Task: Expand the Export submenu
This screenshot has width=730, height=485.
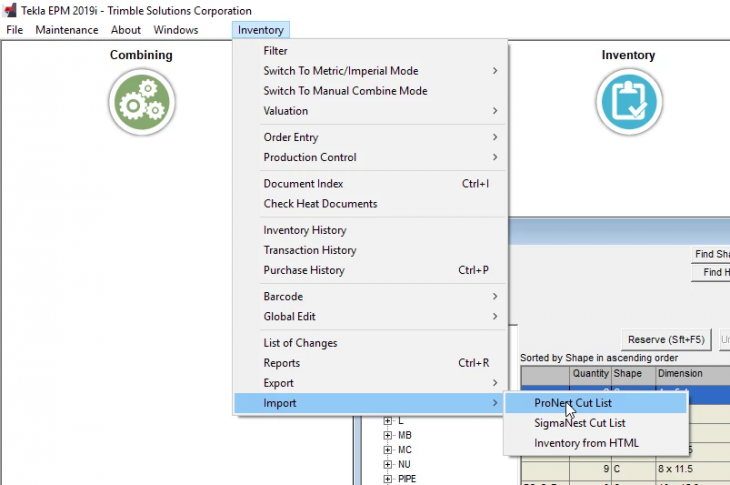Action: (x=370, y=383)
